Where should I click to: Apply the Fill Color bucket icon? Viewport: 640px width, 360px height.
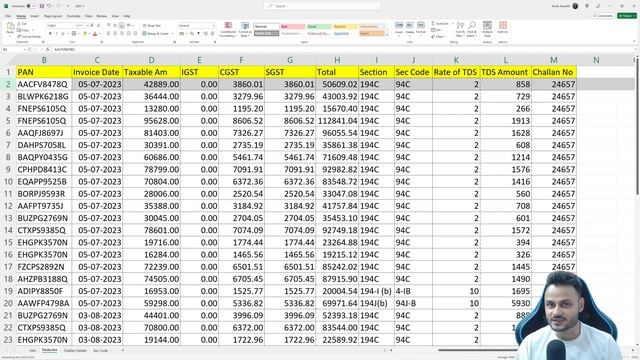pos(85,33)
